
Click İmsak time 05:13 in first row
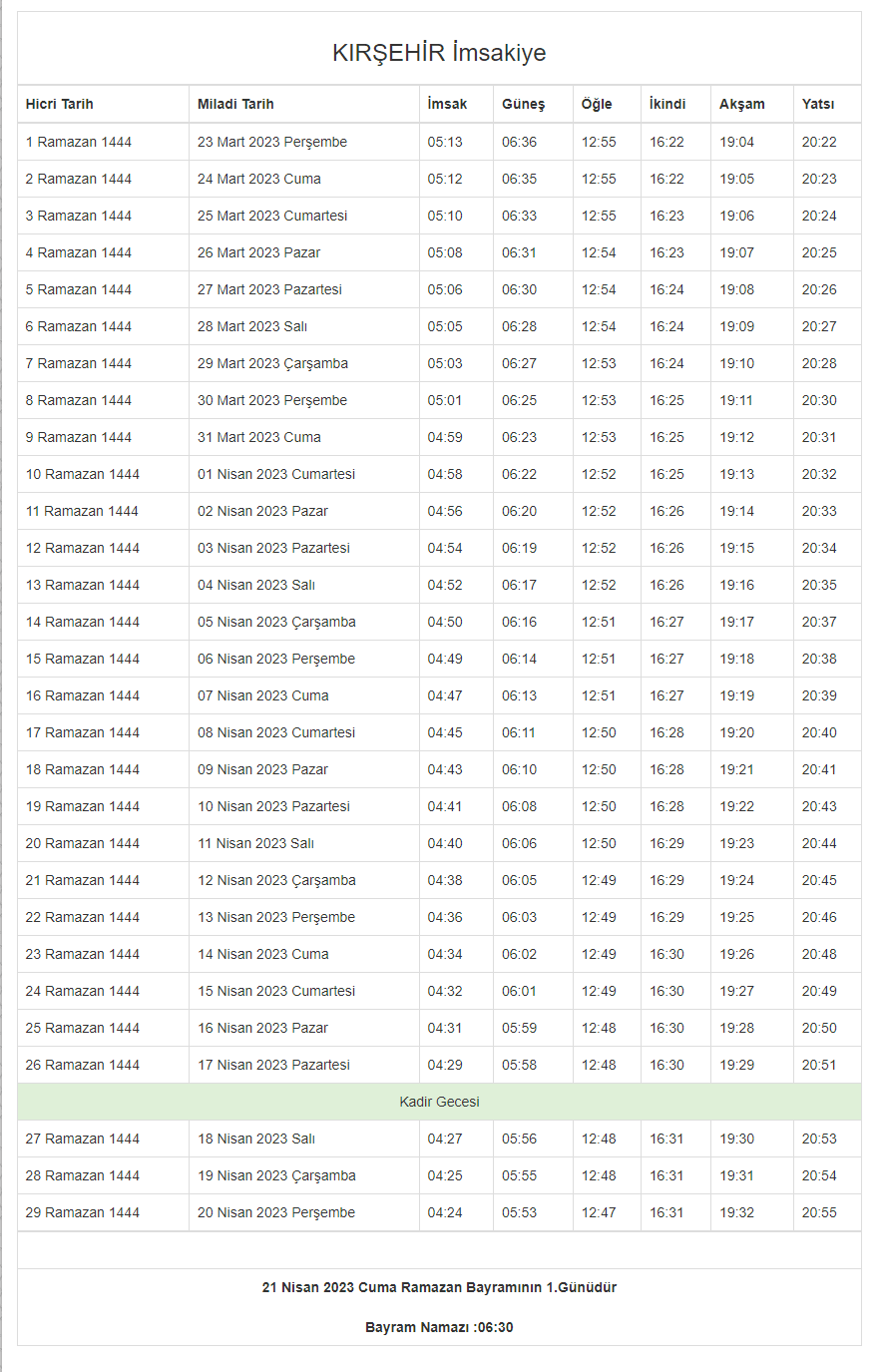coord(445,142)
